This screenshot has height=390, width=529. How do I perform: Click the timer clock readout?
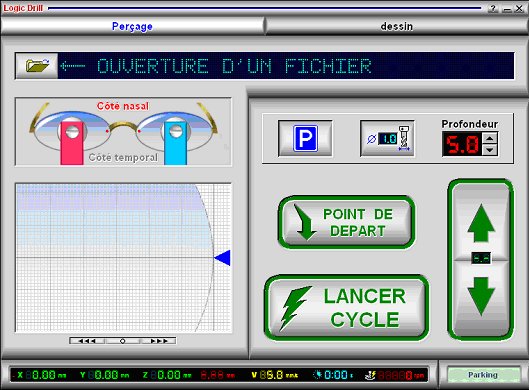pos(333,375)
